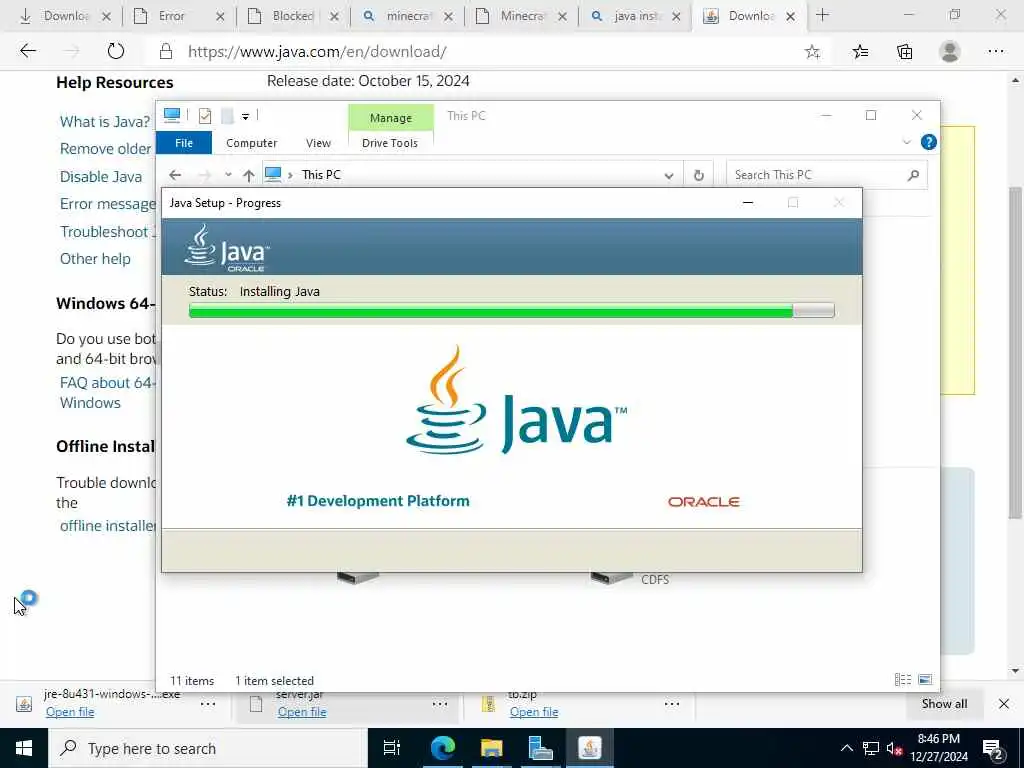1024x768 pixels.
Task: Open options for server.jar download
Action: 440,704
